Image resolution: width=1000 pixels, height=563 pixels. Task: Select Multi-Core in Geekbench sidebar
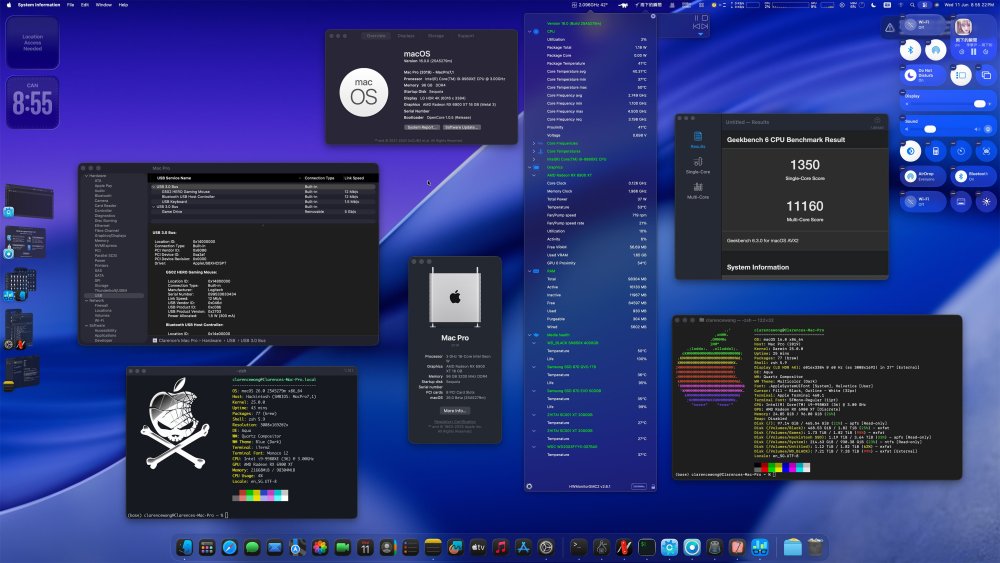pos(698,190)
